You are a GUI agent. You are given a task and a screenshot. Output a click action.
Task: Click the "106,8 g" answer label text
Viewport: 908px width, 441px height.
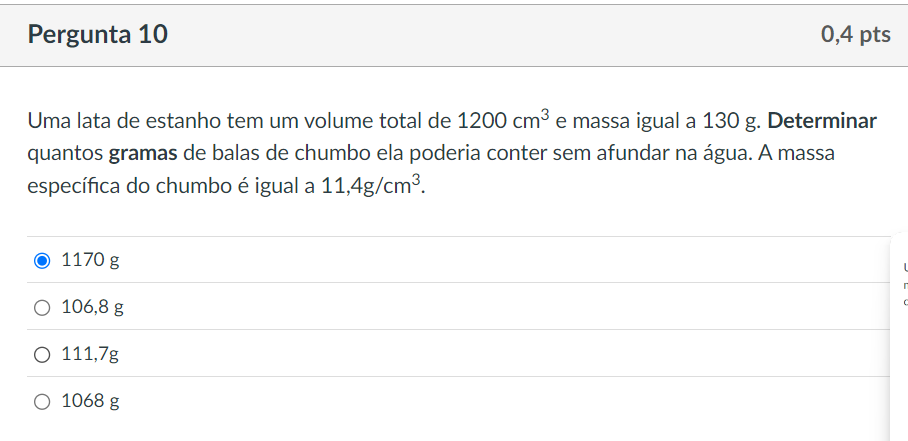coord(92,308)
